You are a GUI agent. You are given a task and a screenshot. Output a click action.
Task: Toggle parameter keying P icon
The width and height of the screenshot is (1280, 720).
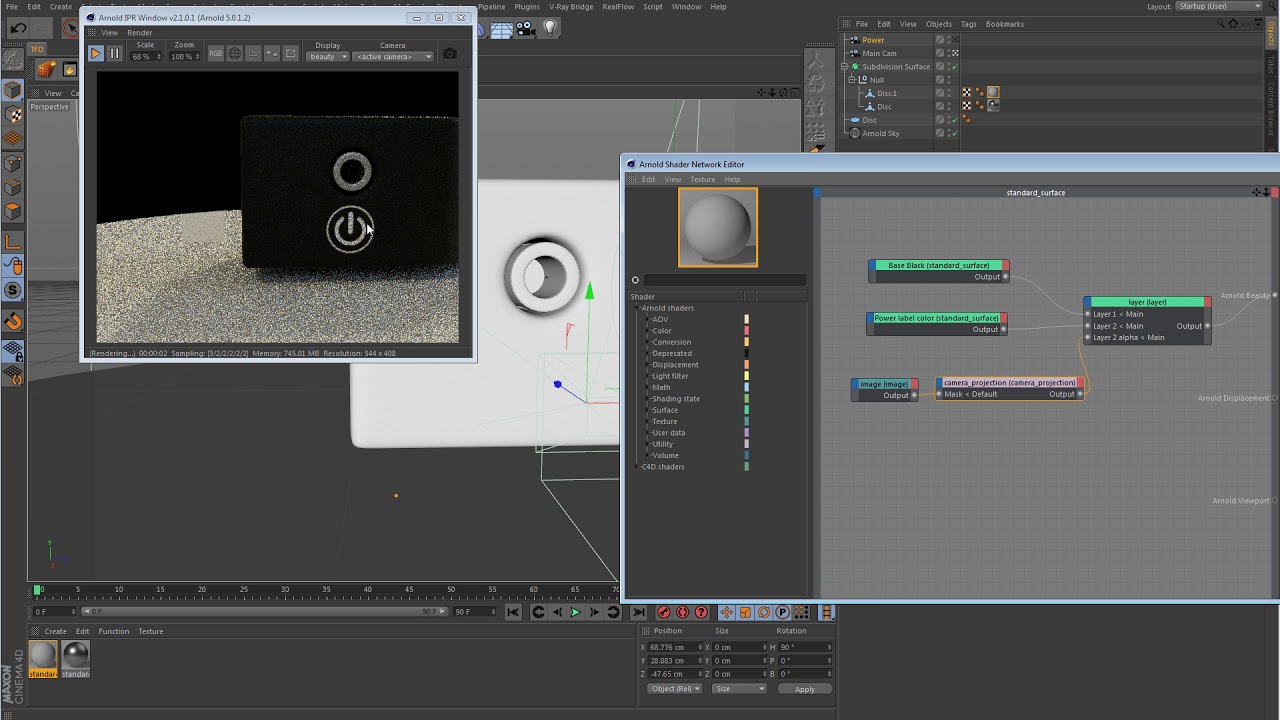tap(783, 612)
